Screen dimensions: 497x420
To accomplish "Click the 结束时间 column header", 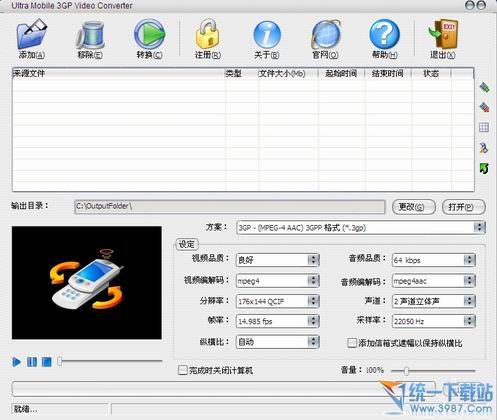I will 388,73.
